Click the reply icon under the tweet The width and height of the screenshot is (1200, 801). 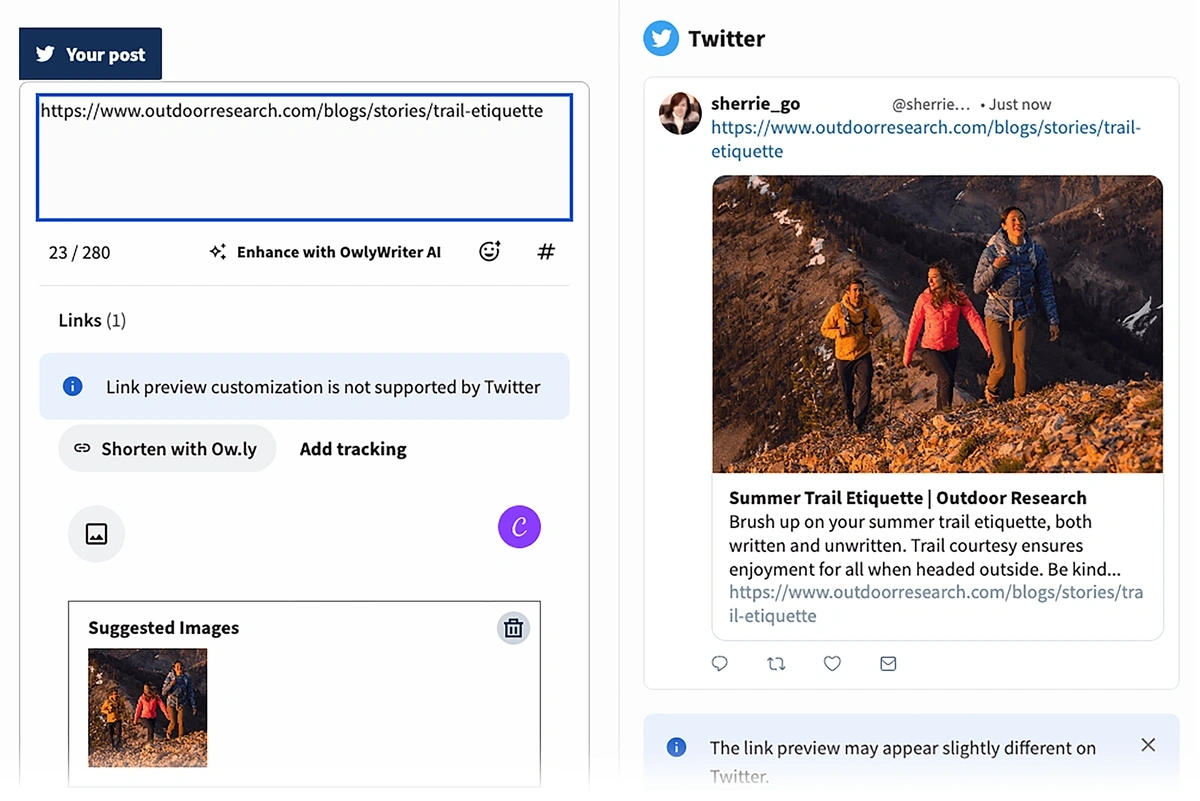point(719,663)
